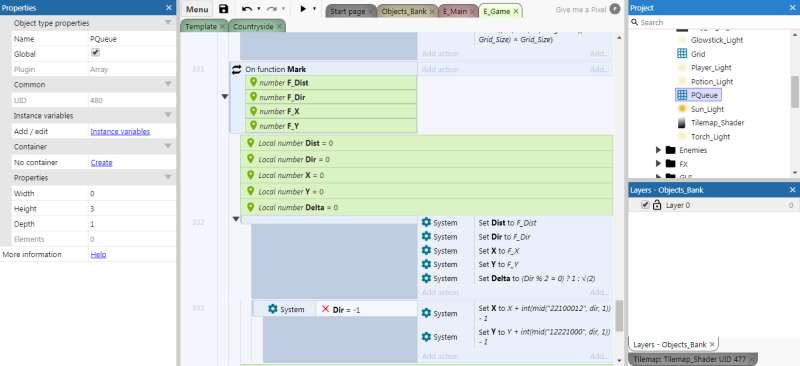Viewport: 800px width, 366px height.
Task: Expand the FX folder
Action: click(658, 164)
